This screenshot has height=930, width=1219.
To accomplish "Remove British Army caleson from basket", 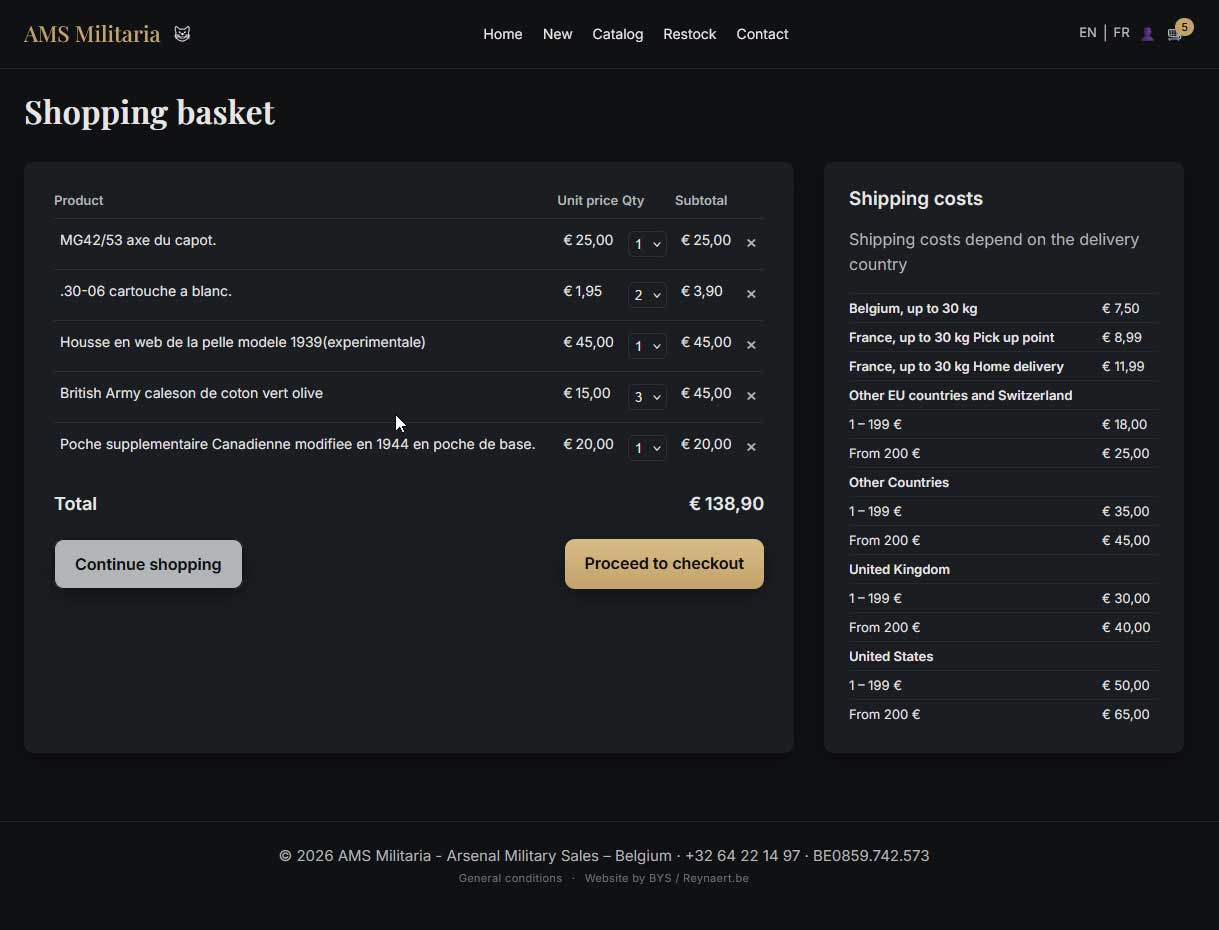I will point(751,396).
